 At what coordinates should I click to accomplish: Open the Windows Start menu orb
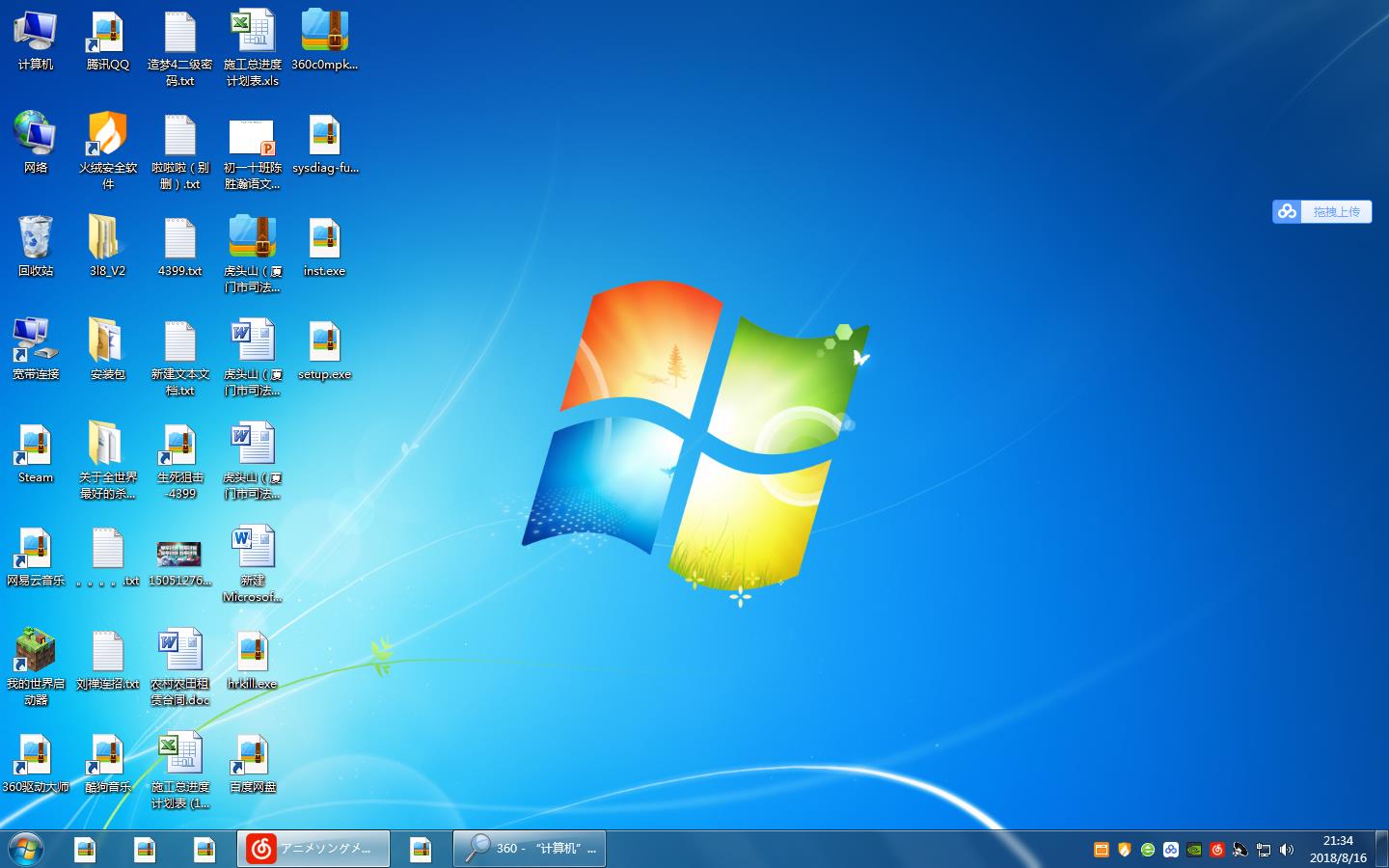(26, 849)
